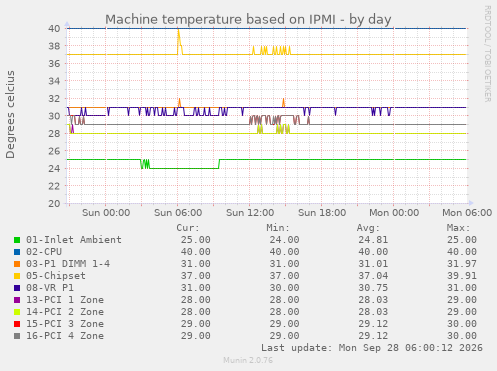The height and width of the screenshot is (371, 497).
Task: Click the gray 16-PCI 4 Zone swatch
Action: click(x=17, y=336)
